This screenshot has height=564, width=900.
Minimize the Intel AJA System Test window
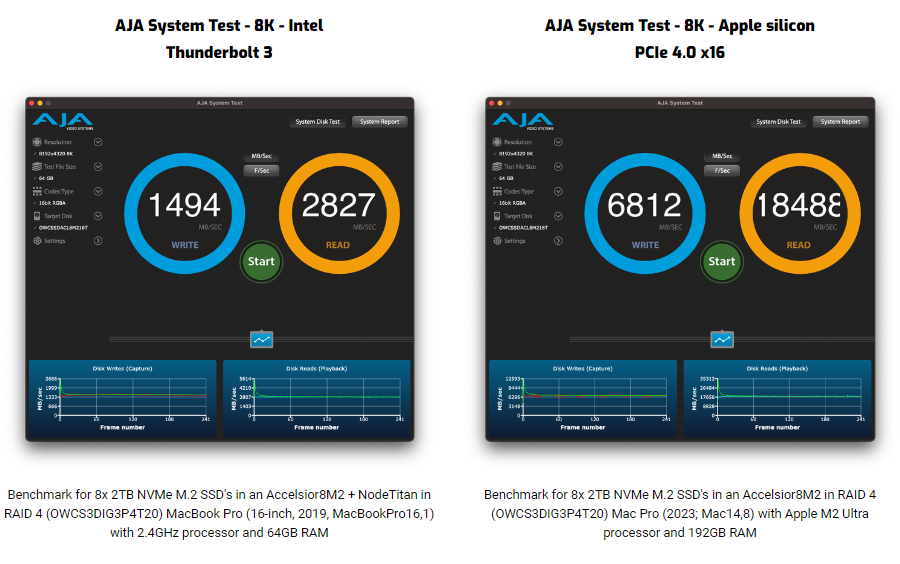coord(40,103)
